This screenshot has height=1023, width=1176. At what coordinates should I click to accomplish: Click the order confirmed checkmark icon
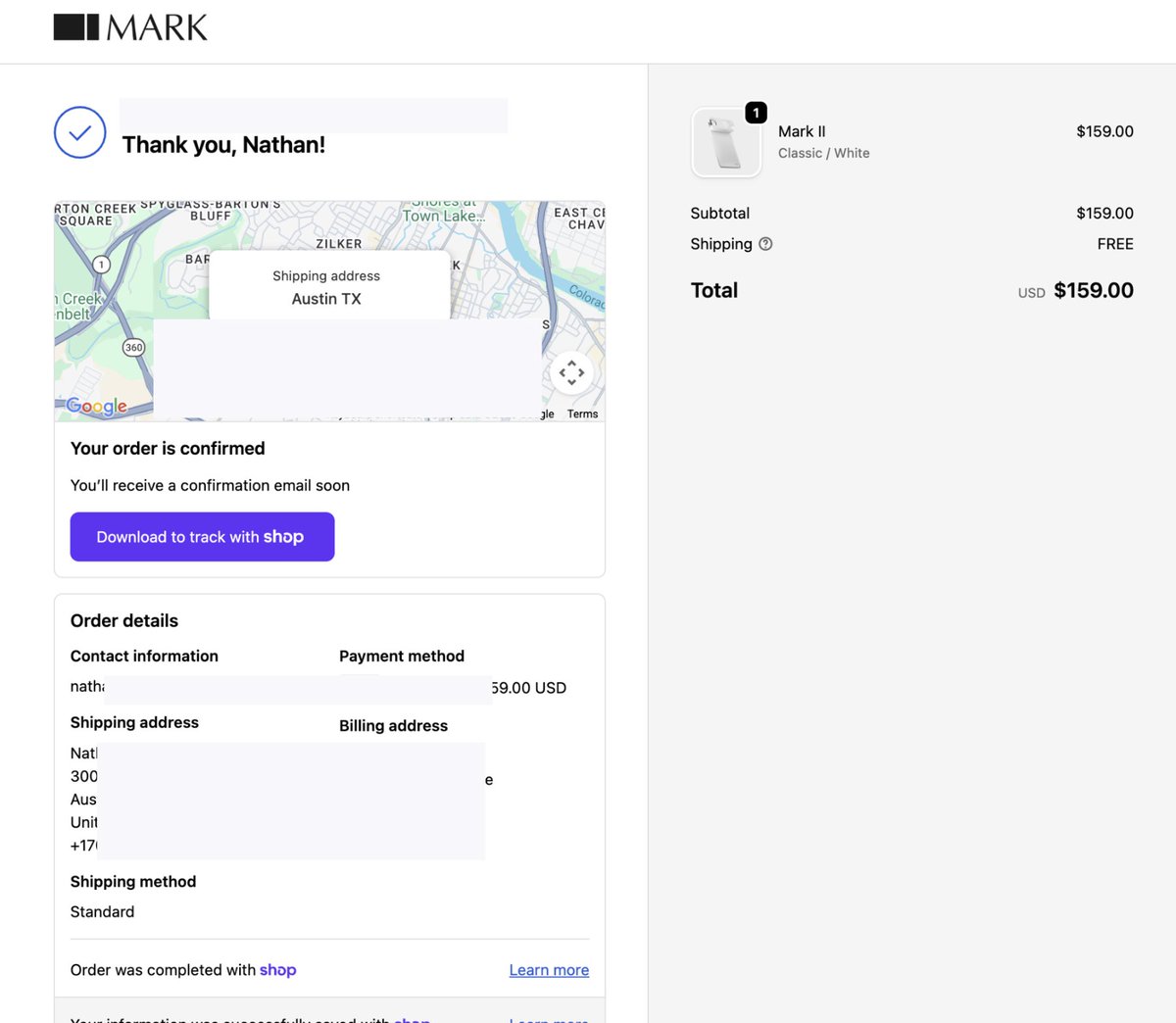click(79, 132)
